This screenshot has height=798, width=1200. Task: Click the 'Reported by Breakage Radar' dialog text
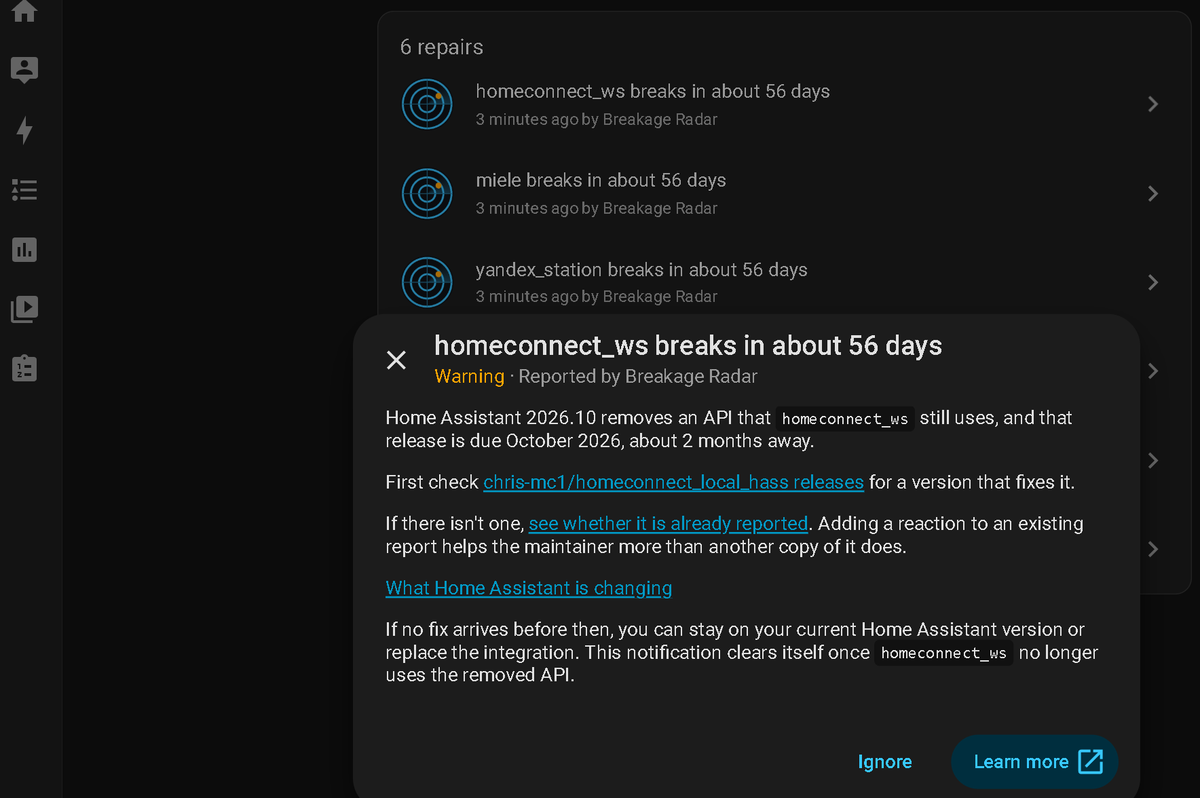point(638,377)
